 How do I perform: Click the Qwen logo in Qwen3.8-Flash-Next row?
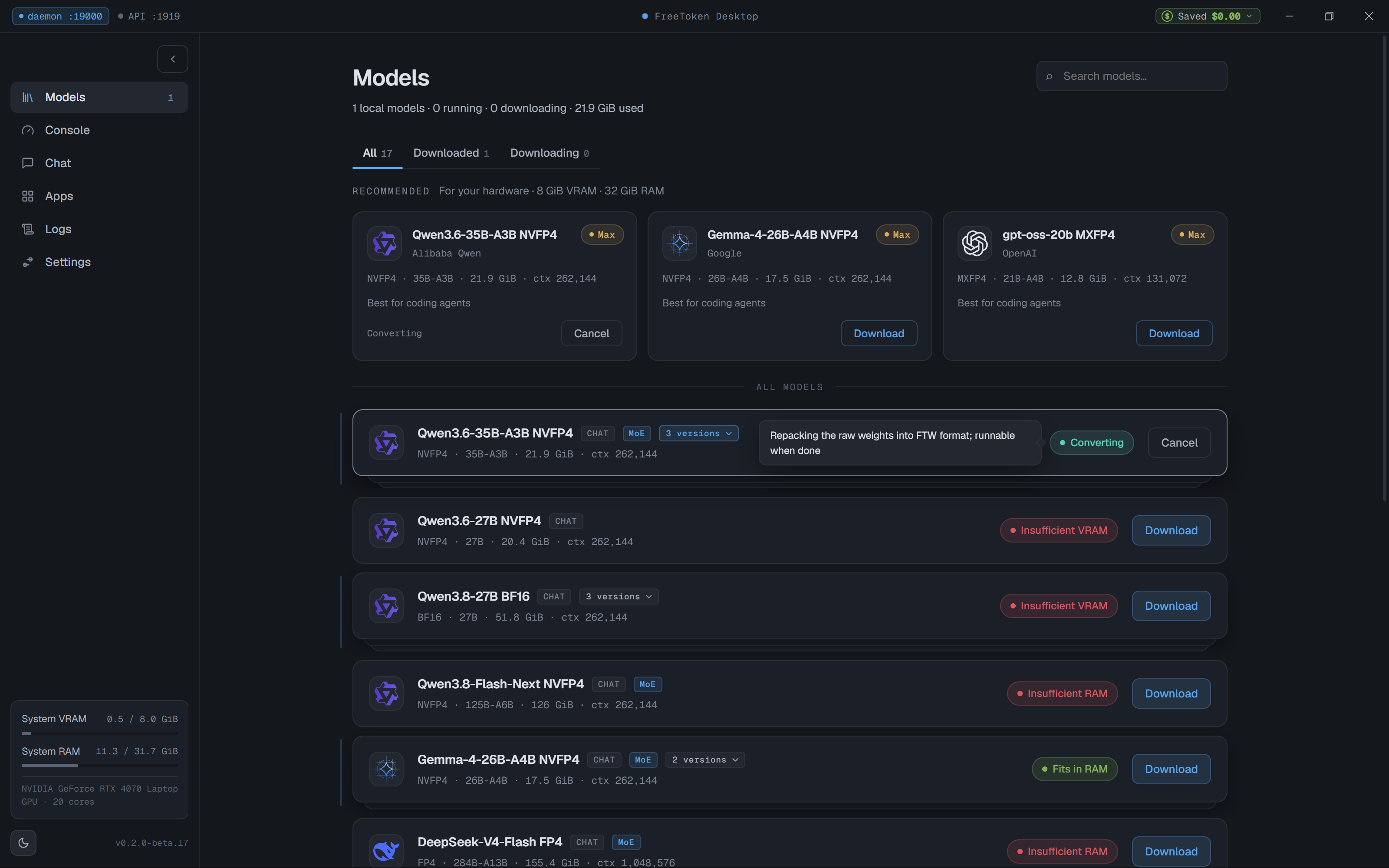[x=386, y=694]
